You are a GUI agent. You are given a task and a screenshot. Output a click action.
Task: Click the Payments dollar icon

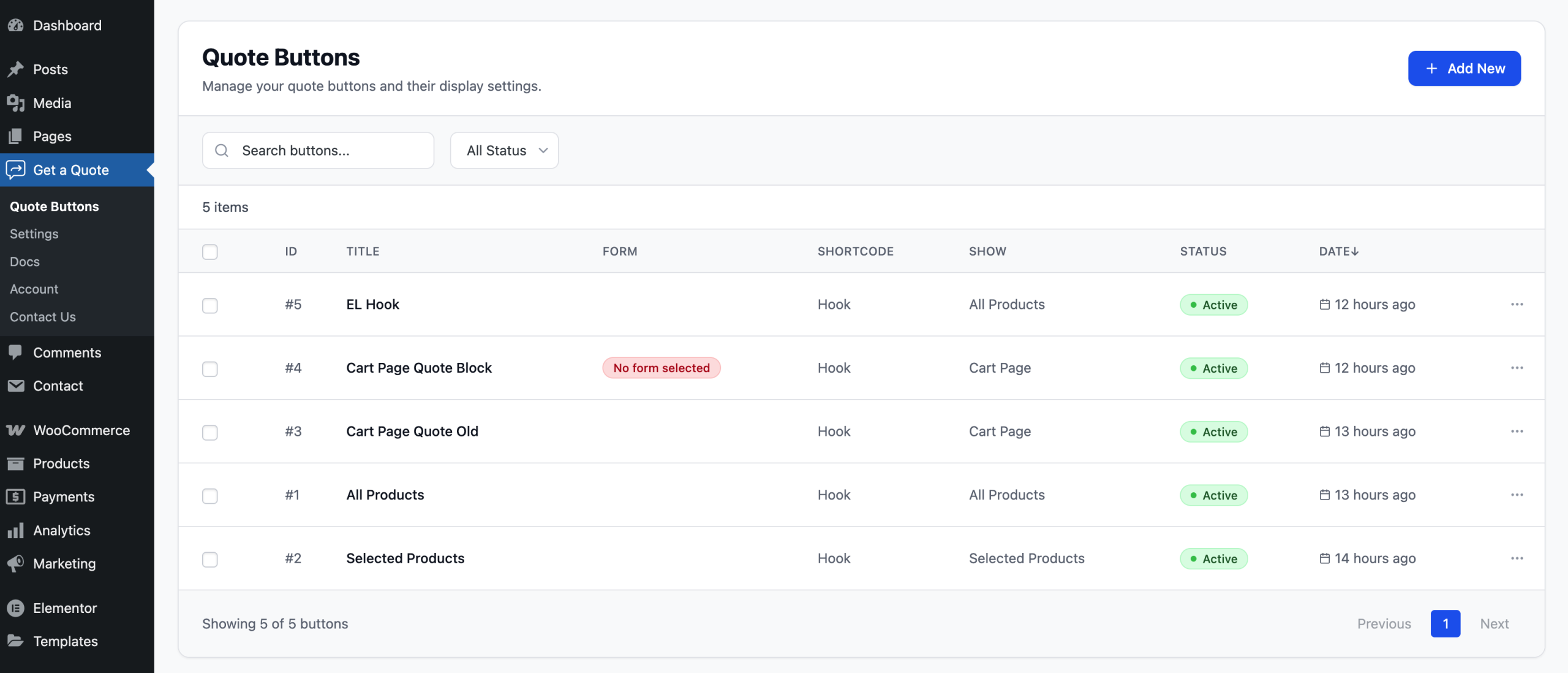point(15,496)
